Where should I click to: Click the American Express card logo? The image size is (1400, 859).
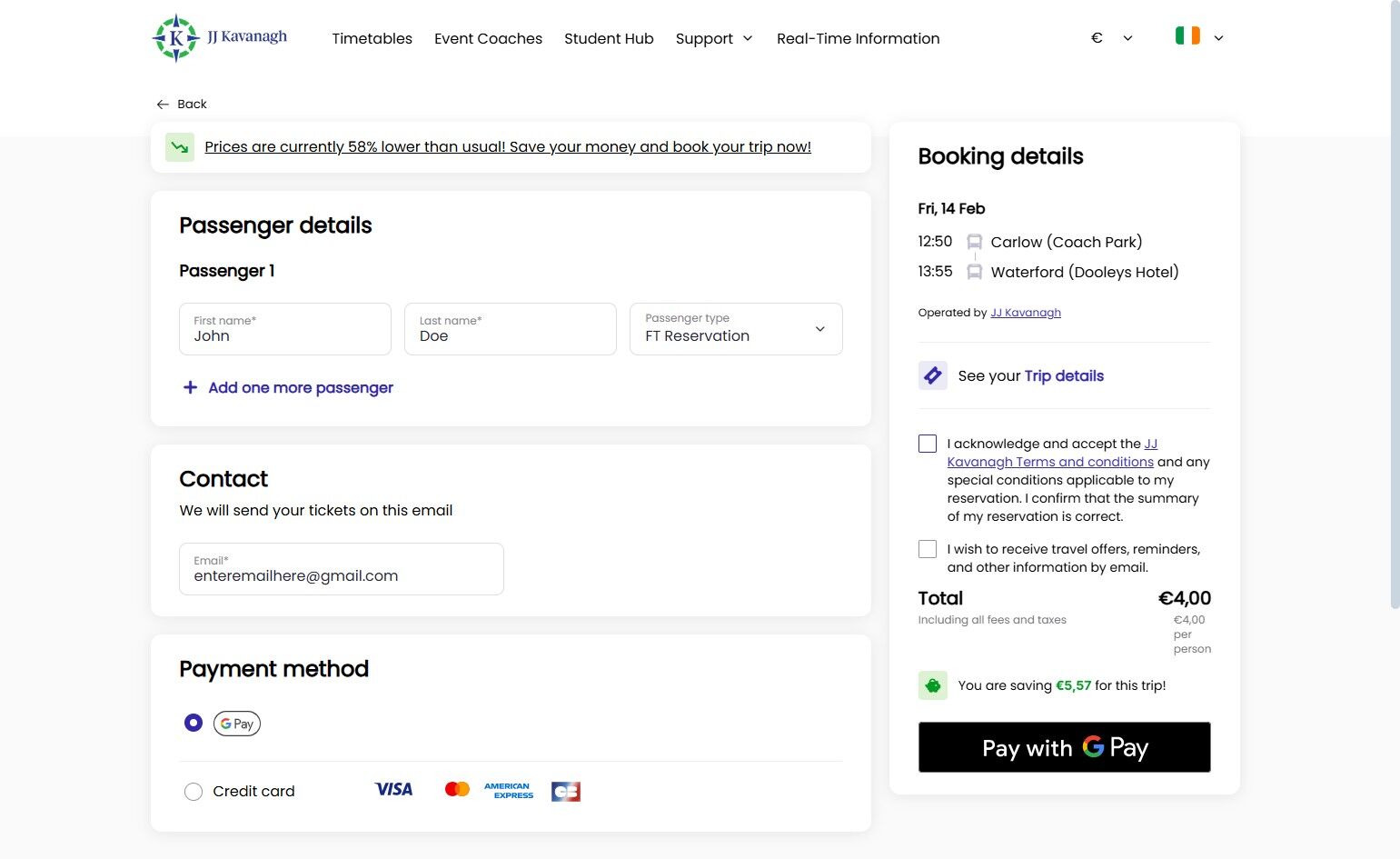[x=509, y=791]
